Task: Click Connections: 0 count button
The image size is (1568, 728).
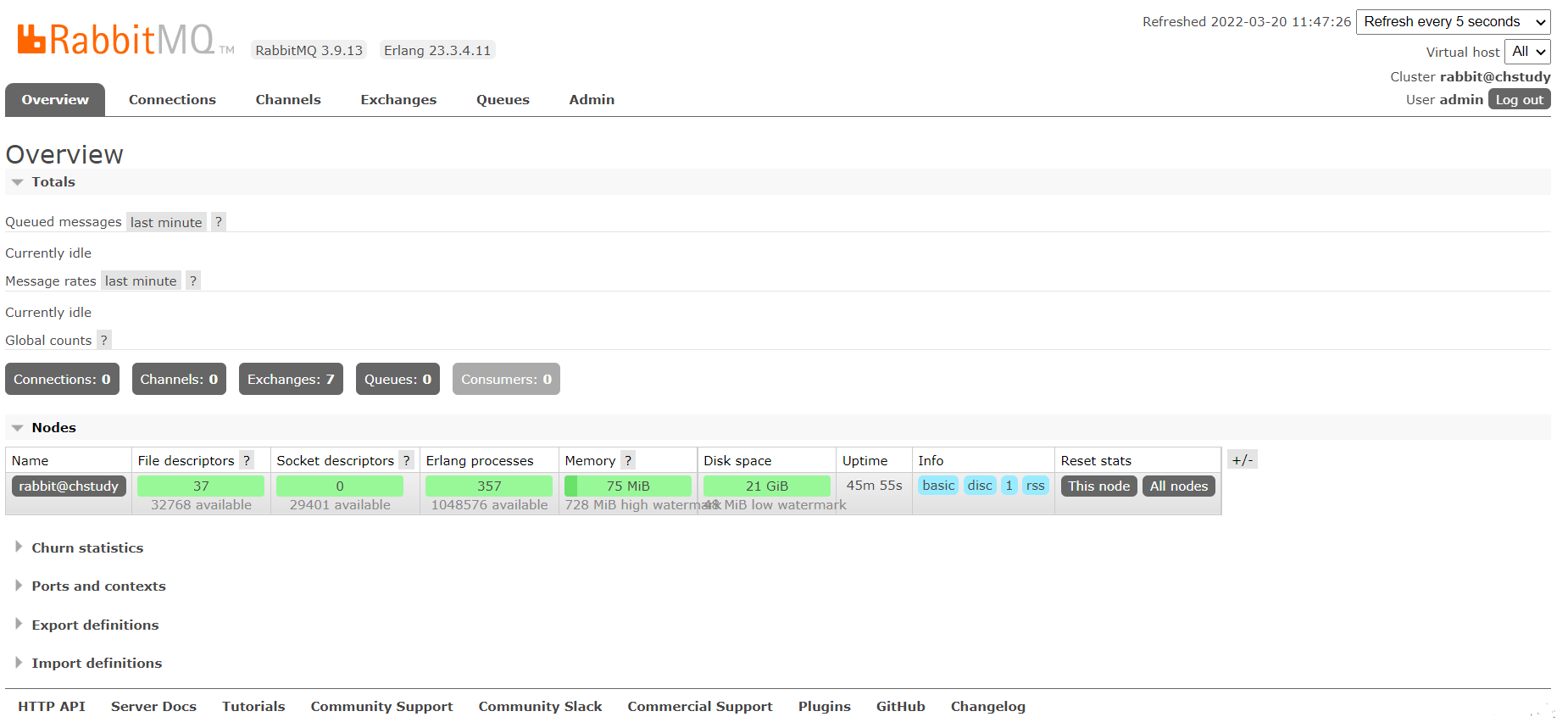Action: coord(62,379)
